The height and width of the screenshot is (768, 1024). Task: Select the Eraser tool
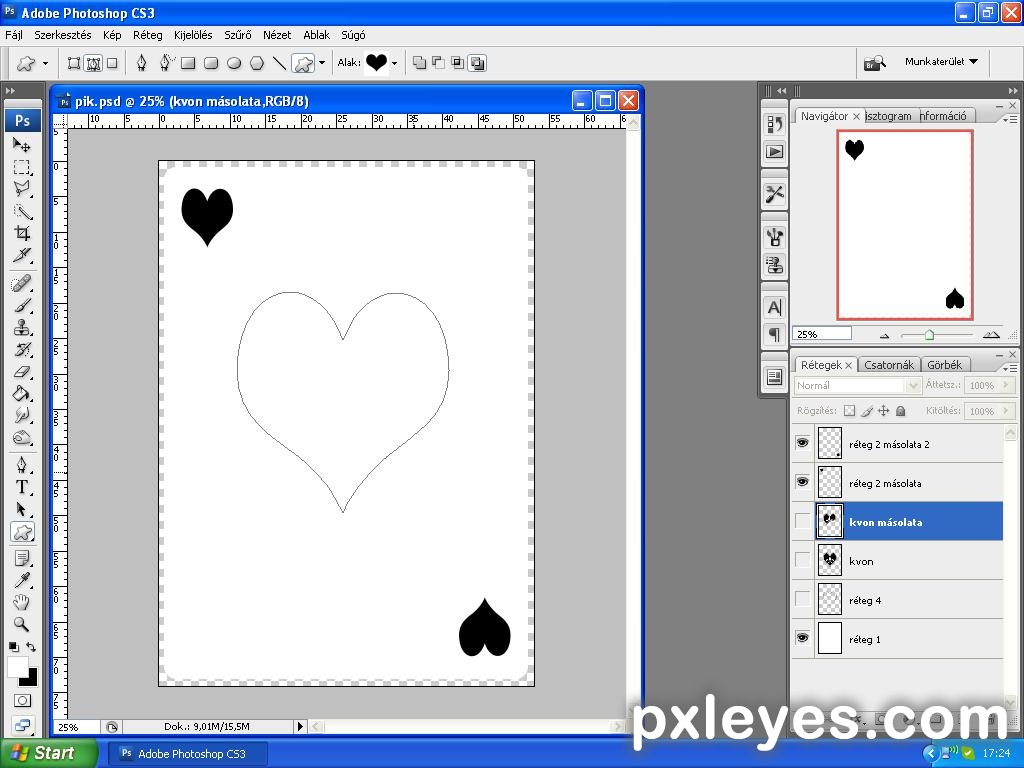[x=22, y=372]
